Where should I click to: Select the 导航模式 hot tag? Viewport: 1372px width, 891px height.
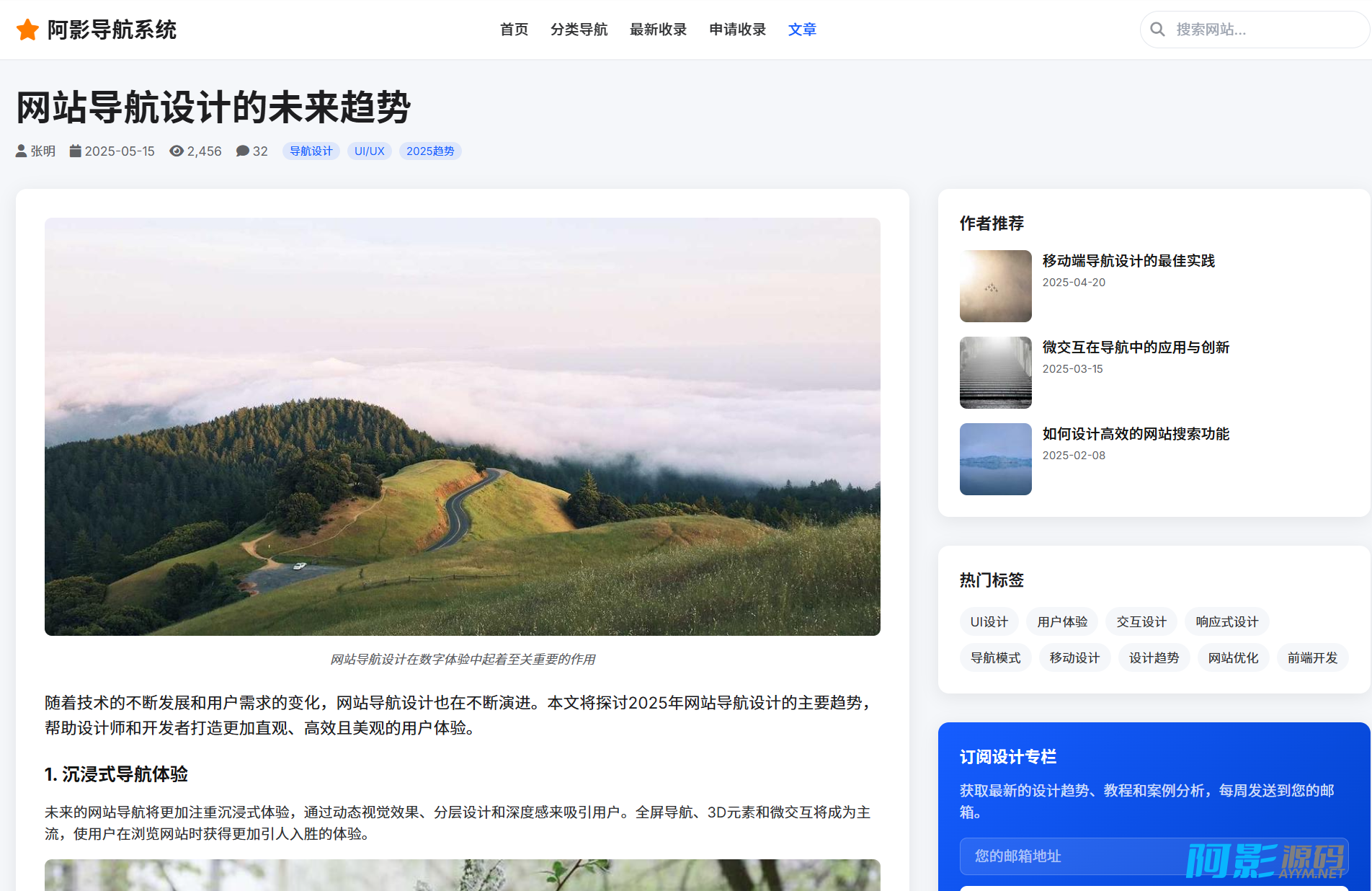pyautogui.click(x=996, y=657)
